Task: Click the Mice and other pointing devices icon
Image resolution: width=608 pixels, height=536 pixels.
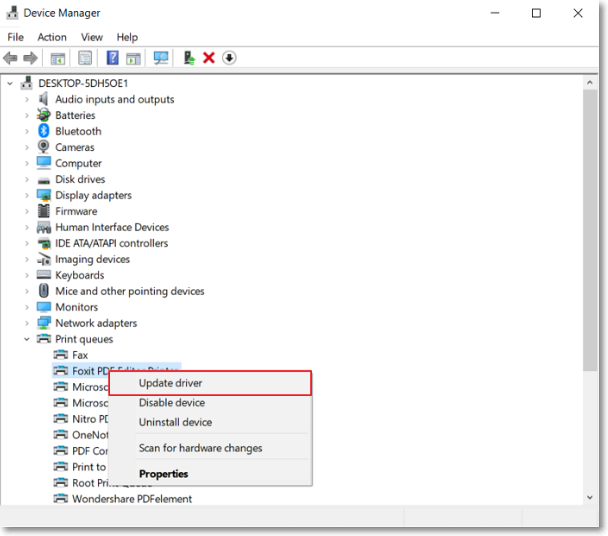Action: (43, 291)
